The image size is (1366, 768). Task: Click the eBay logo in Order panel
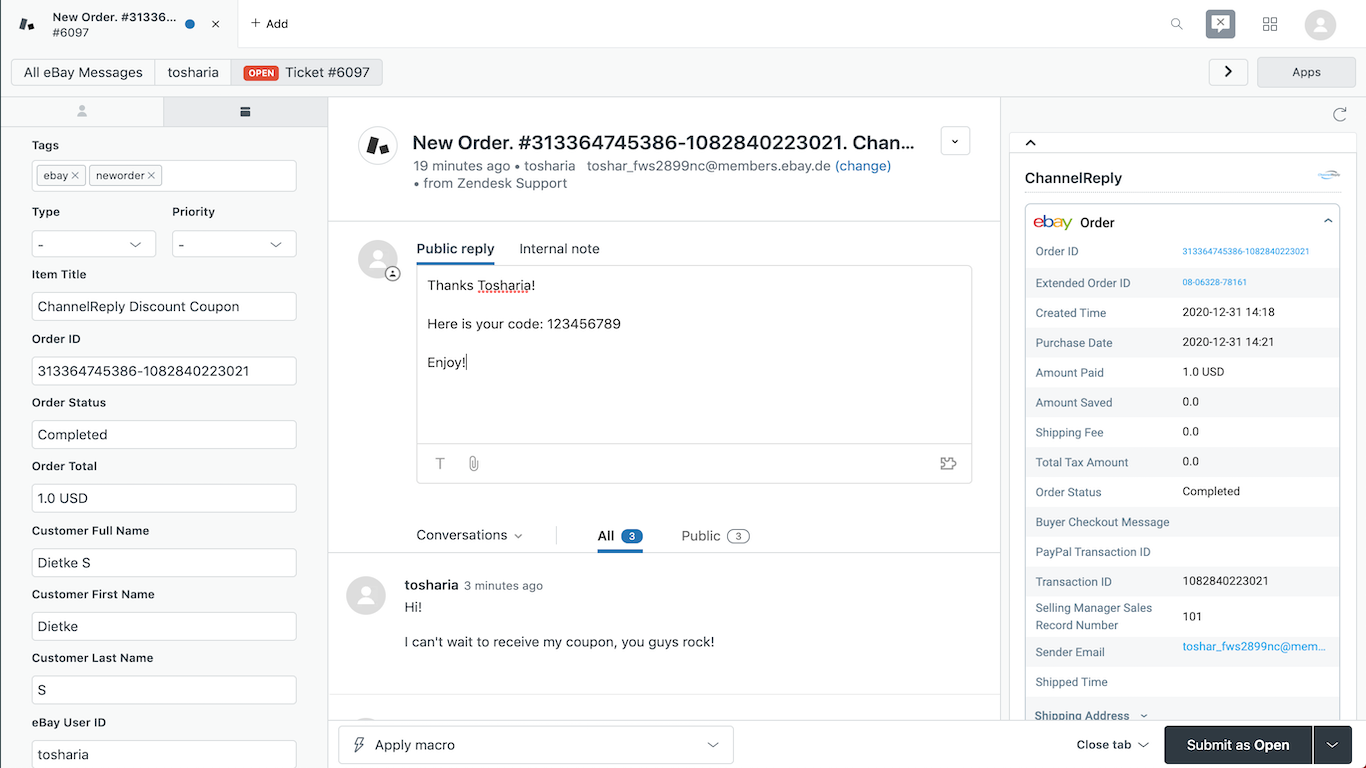pyautogui.click(x=1053, y=222)
